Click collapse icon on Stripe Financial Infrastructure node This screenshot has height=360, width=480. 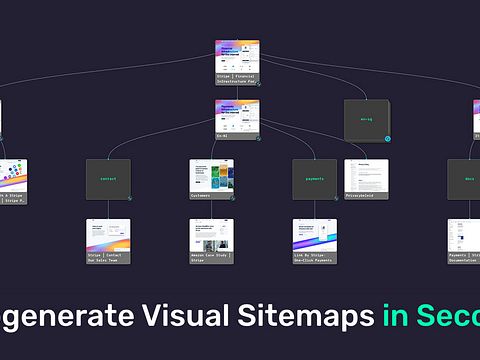click(258, 84)
